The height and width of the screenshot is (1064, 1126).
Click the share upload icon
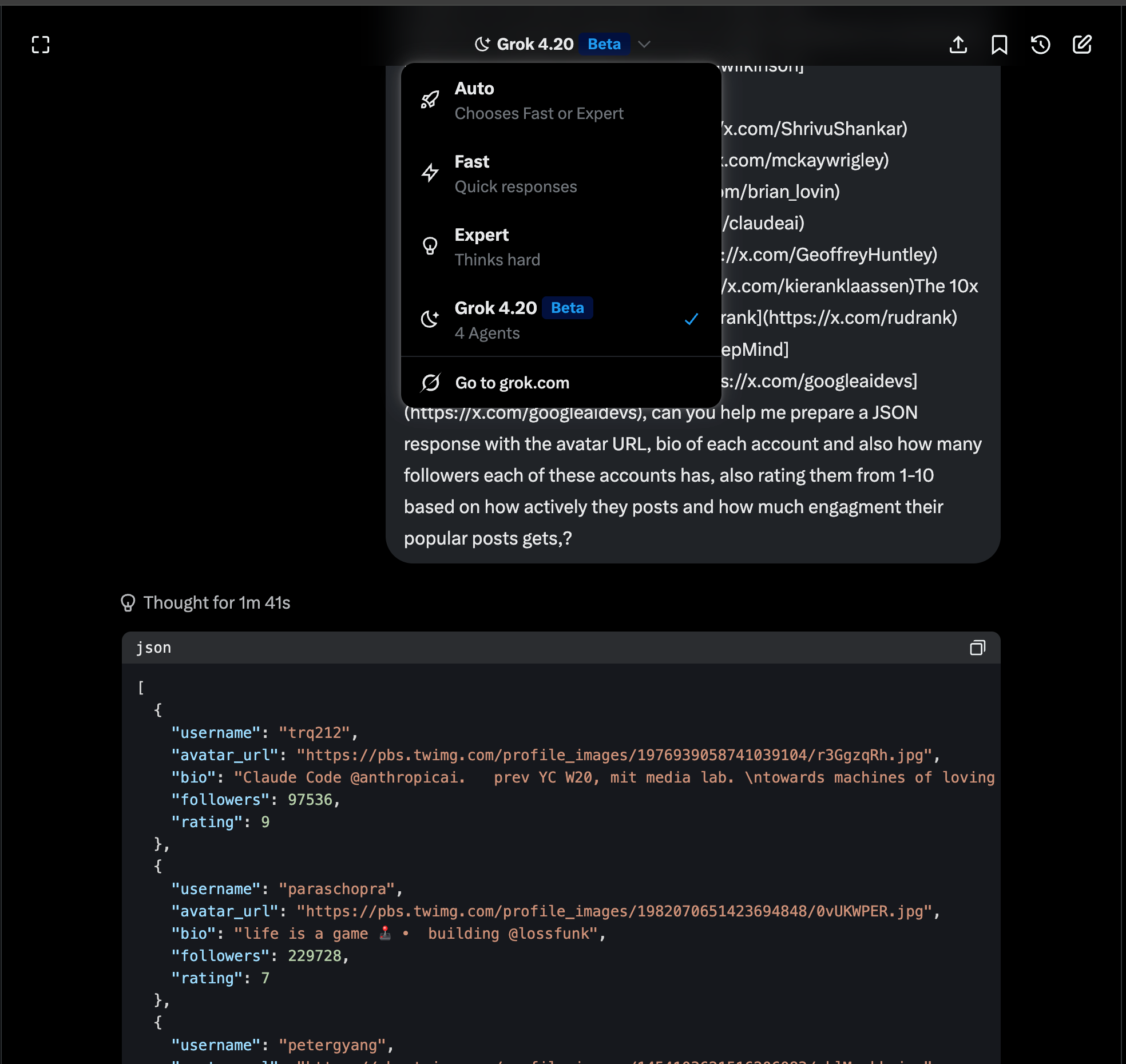coord(958,45)
